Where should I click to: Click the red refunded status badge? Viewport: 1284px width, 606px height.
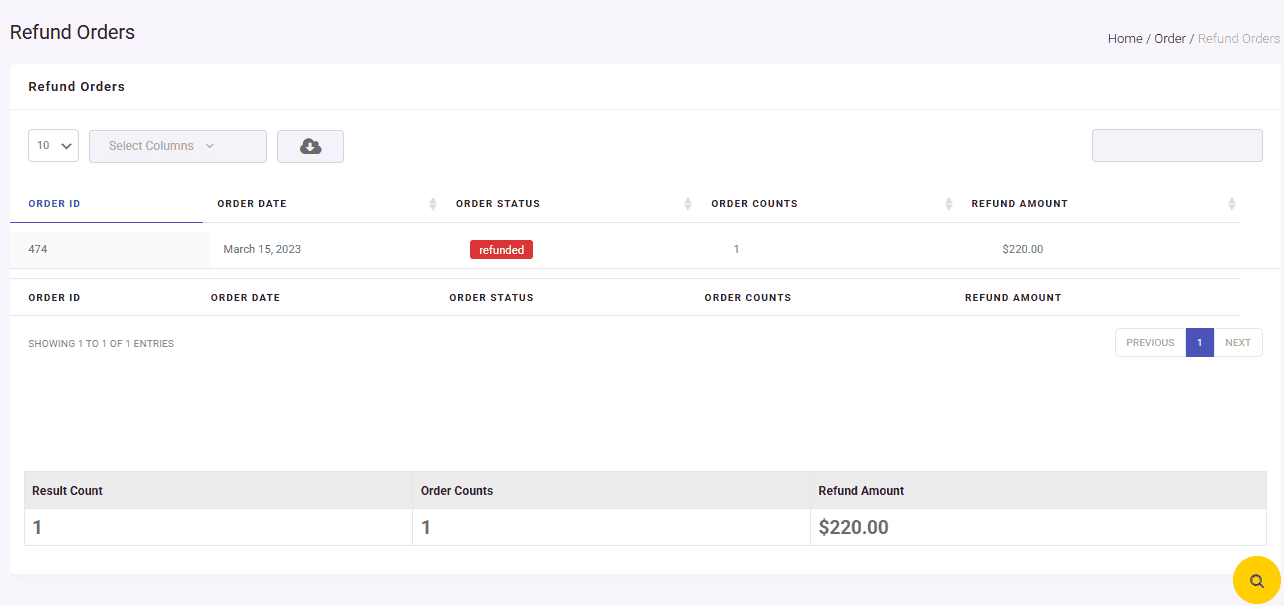tap(501, 249)
